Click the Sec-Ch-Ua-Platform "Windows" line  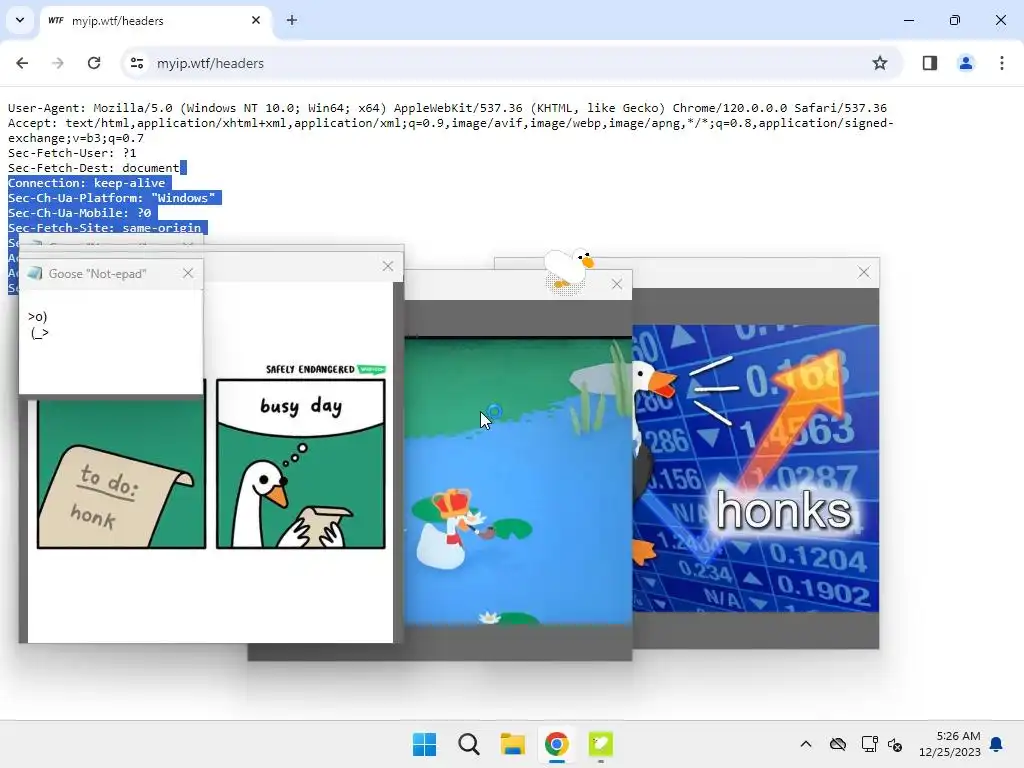click(x=112, y=198)
